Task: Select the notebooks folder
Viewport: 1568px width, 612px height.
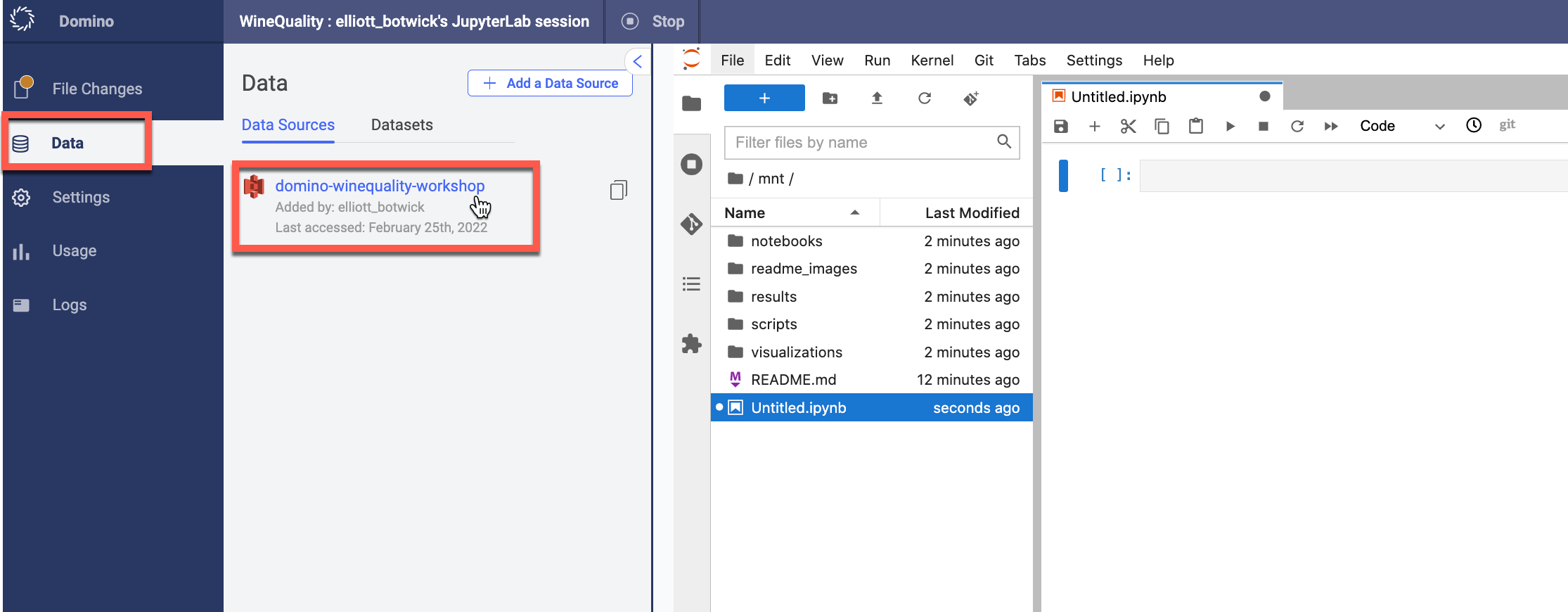Action: click(872, 241)
